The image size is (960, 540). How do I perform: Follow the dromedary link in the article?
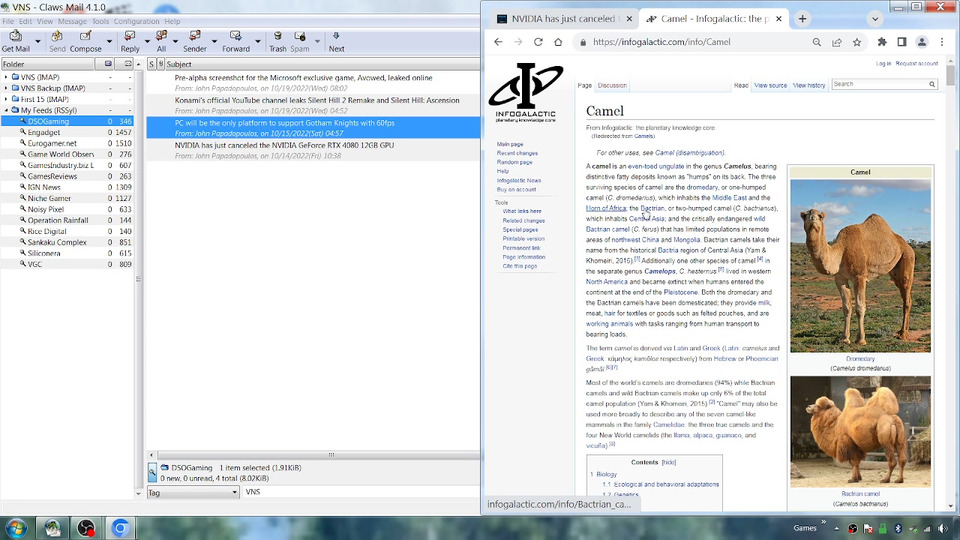tap(702, 187)
